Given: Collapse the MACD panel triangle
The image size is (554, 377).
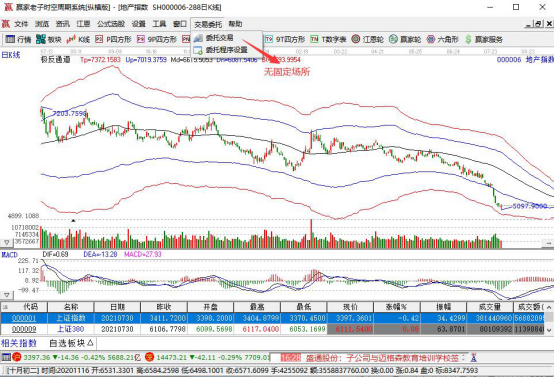Looking at the screenshot, I should click(x=7, y=295).
